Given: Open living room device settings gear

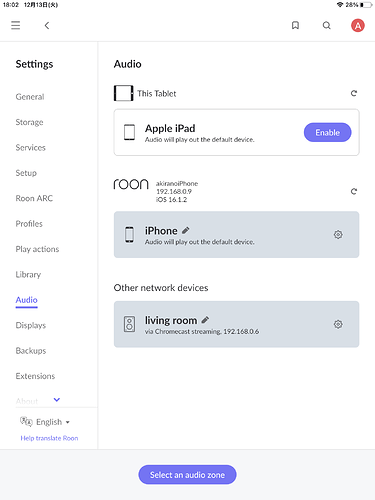Looking at the screenshot, I should click(338, 324).
